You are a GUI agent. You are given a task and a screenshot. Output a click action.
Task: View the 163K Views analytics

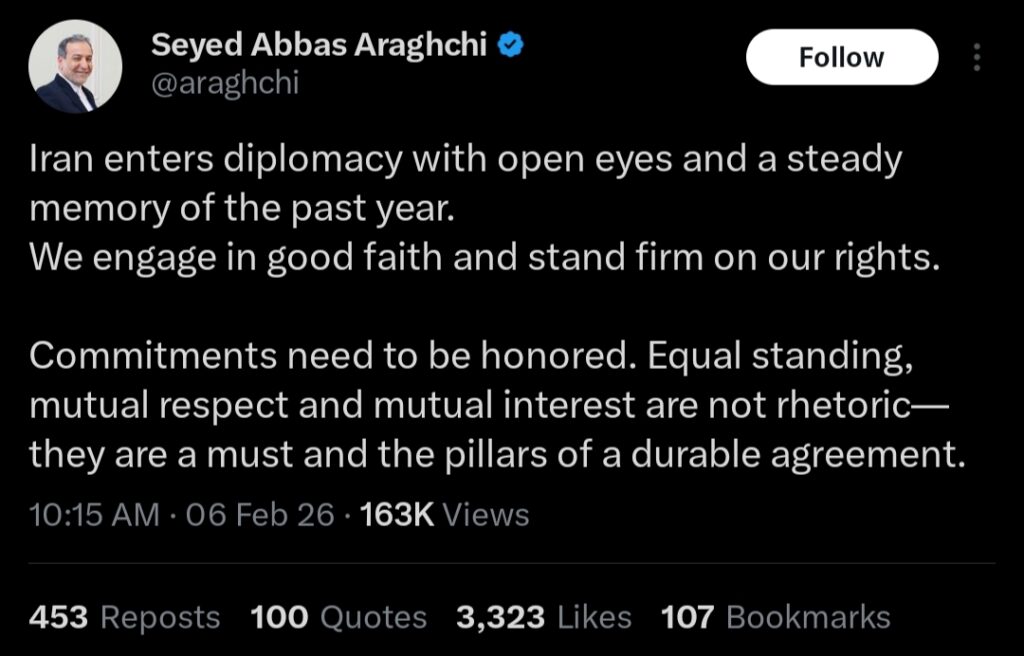coord(443,515)
